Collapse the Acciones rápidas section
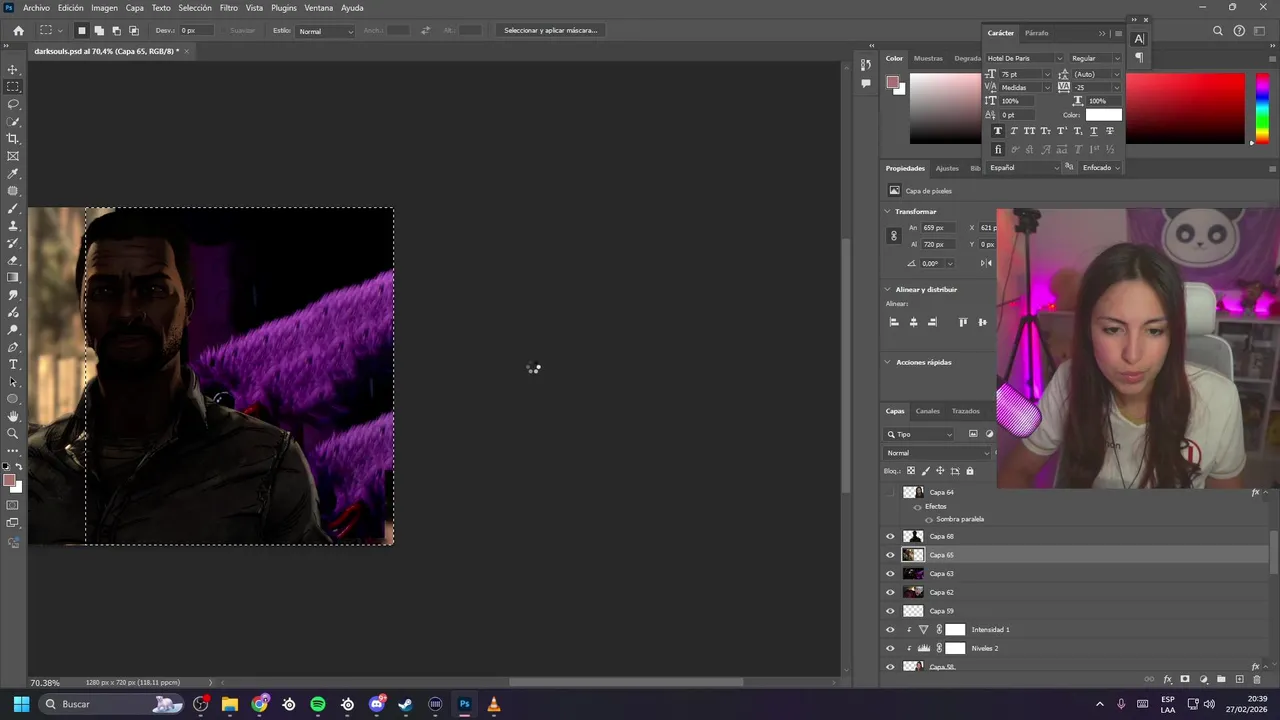 887,362
